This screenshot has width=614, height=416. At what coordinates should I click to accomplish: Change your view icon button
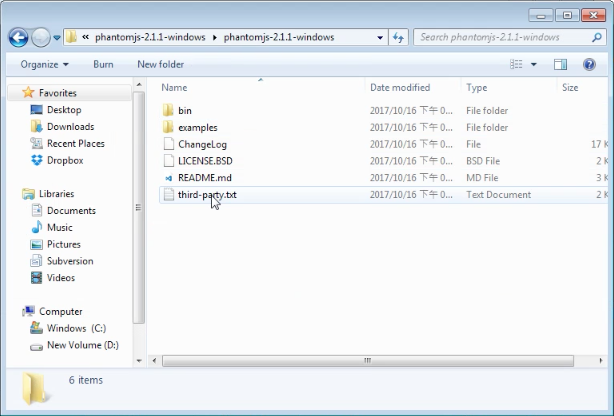click(x=516, y=64)
